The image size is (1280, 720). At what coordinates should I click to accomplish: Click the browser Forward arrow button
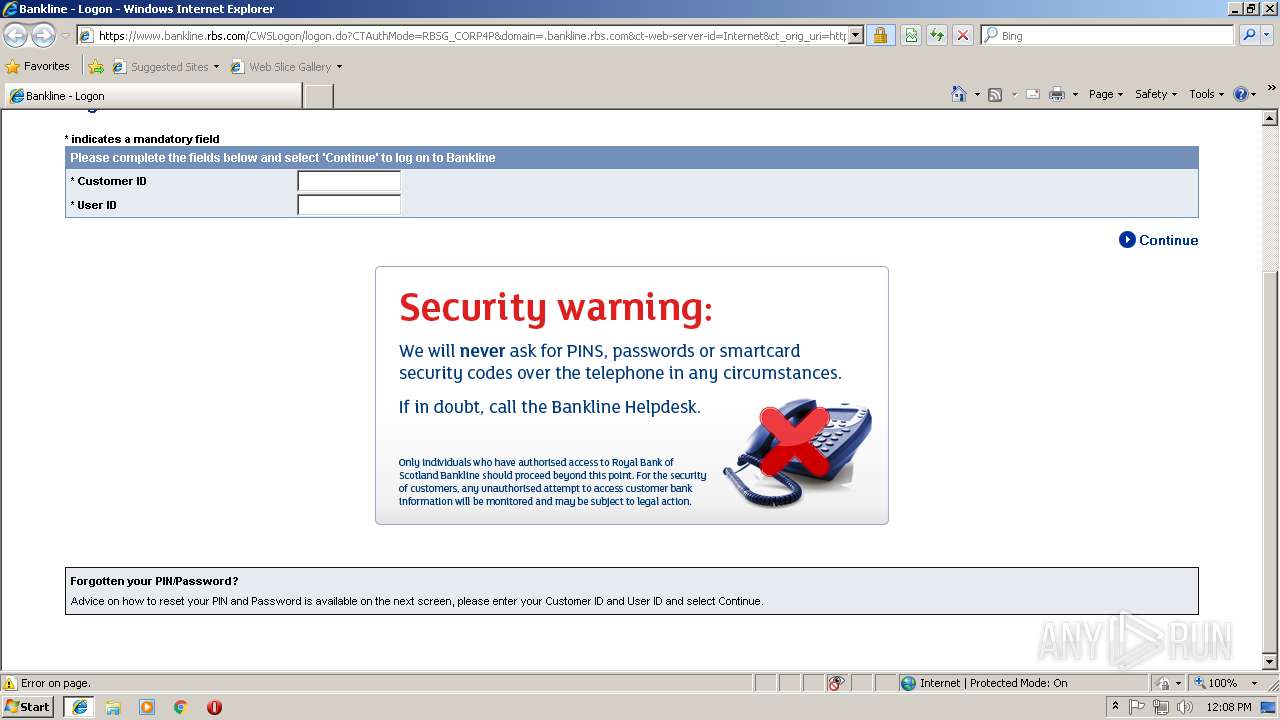point(43,36)
